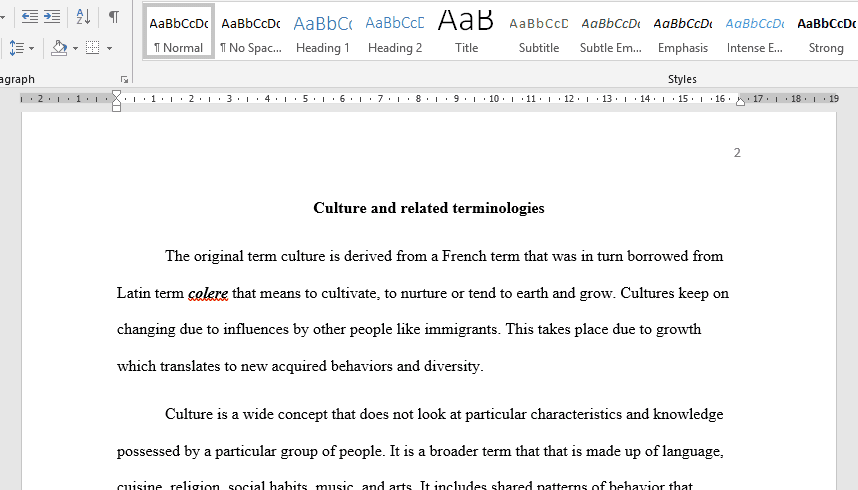
Task: Click the Sort A-Z icon
Action: tap(83, 17)
